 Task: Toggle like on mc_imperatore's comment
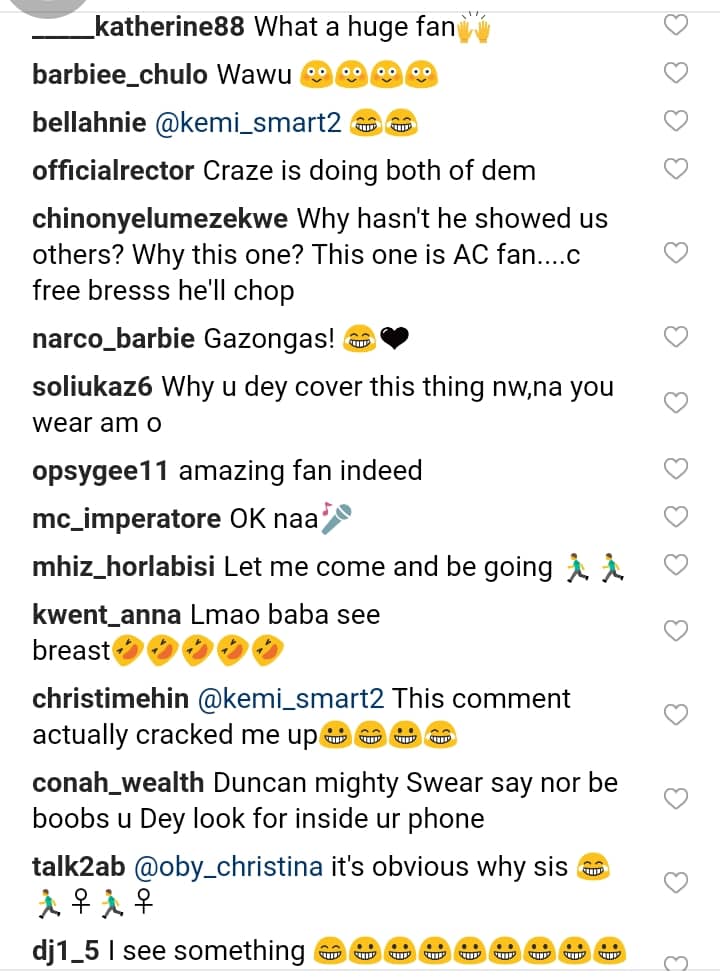click(x=677, y=517)
